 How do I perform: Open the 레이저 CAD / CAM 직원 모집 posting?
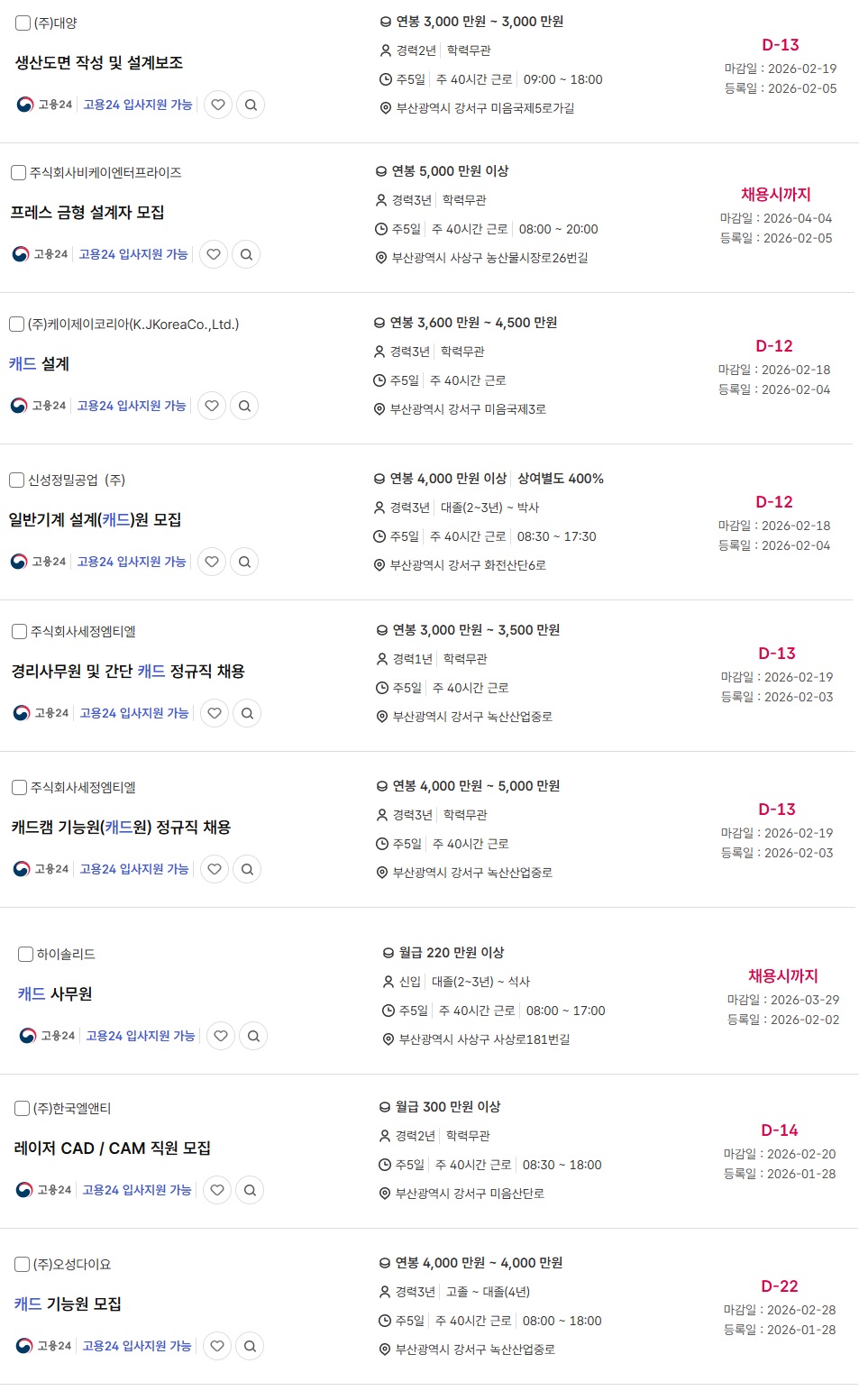pyautogui.click(x=113, y=1148)
